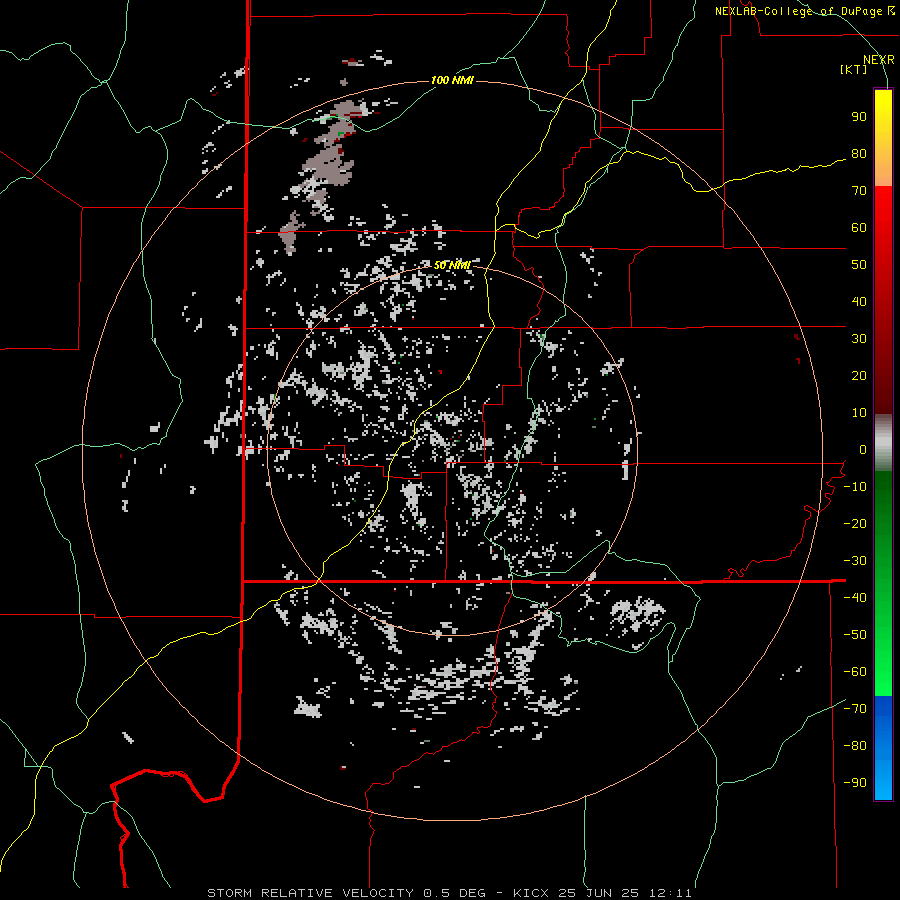Click the NEXR label above the scale
This screenshot has height=900, width=900.
(x=879, y=60)
